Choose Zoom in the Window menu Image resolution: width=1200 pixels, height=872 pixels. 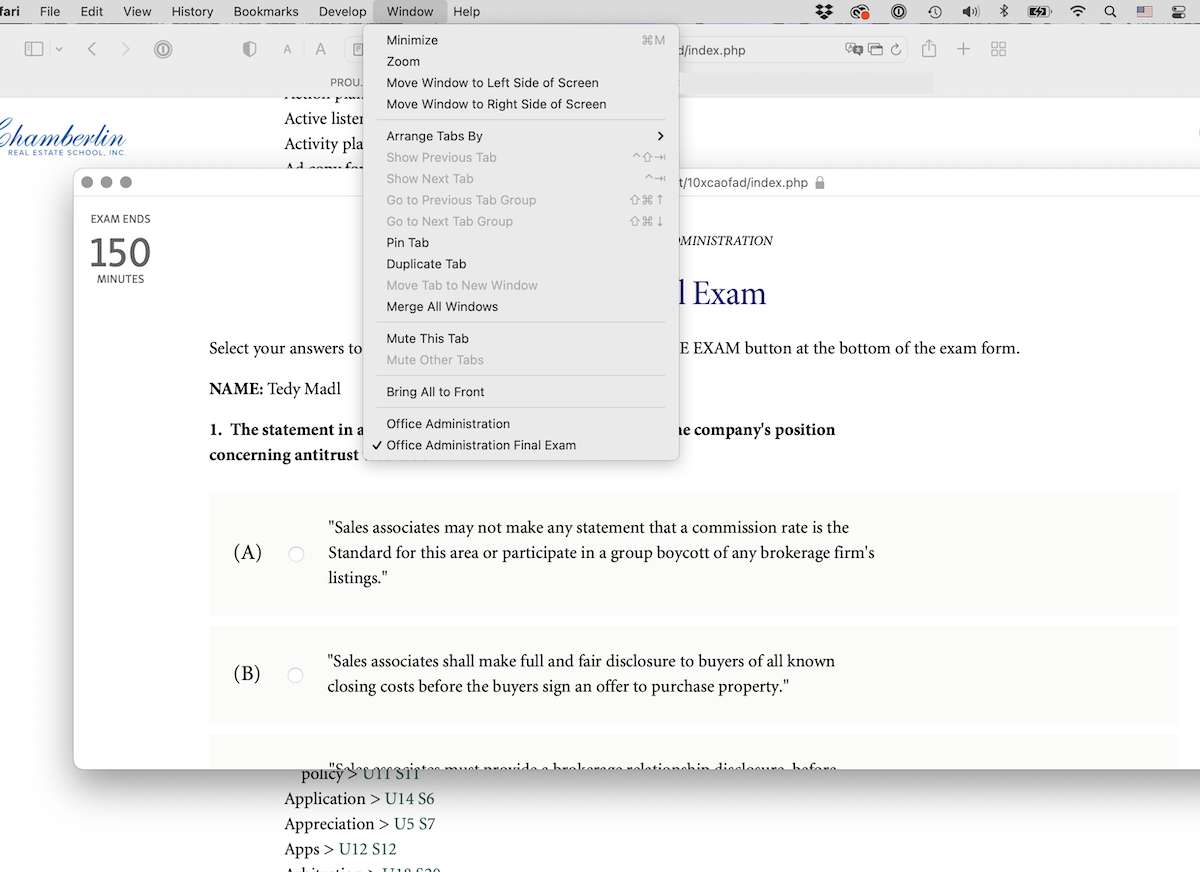tap(521, 61)
